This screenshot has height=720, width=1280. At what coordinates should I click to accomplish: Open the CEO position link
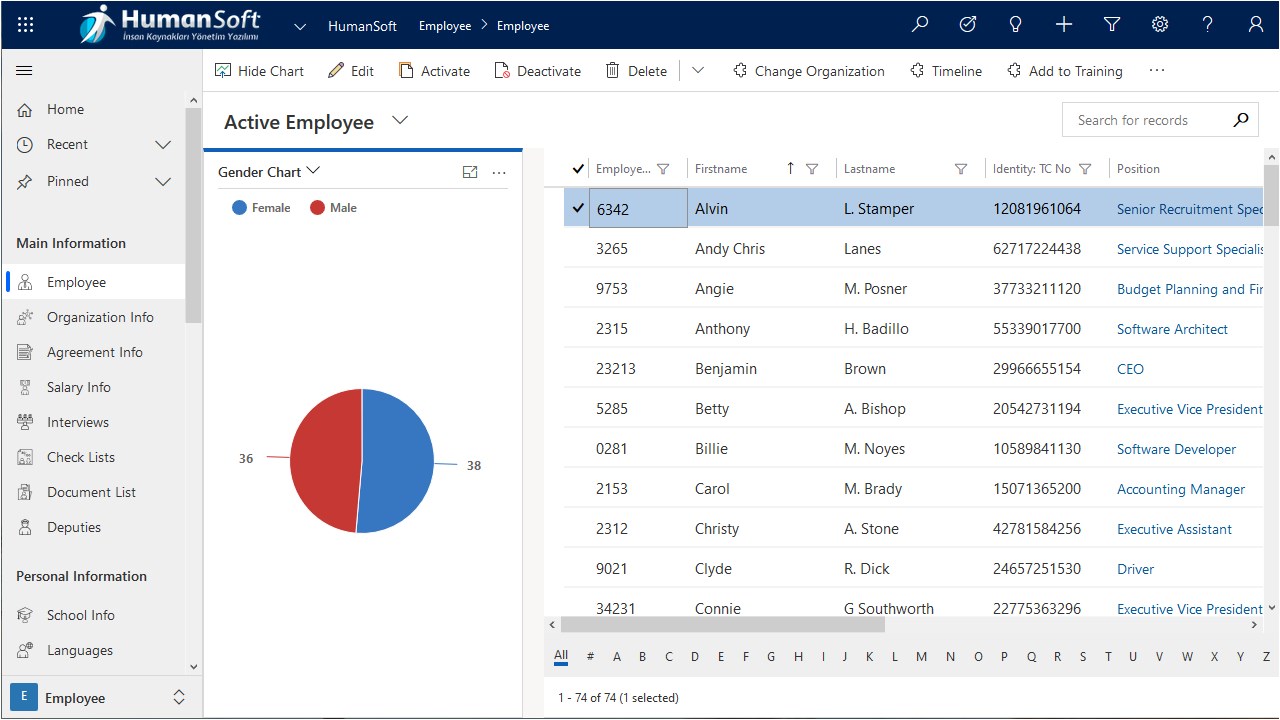click(x=1130, y=369)
